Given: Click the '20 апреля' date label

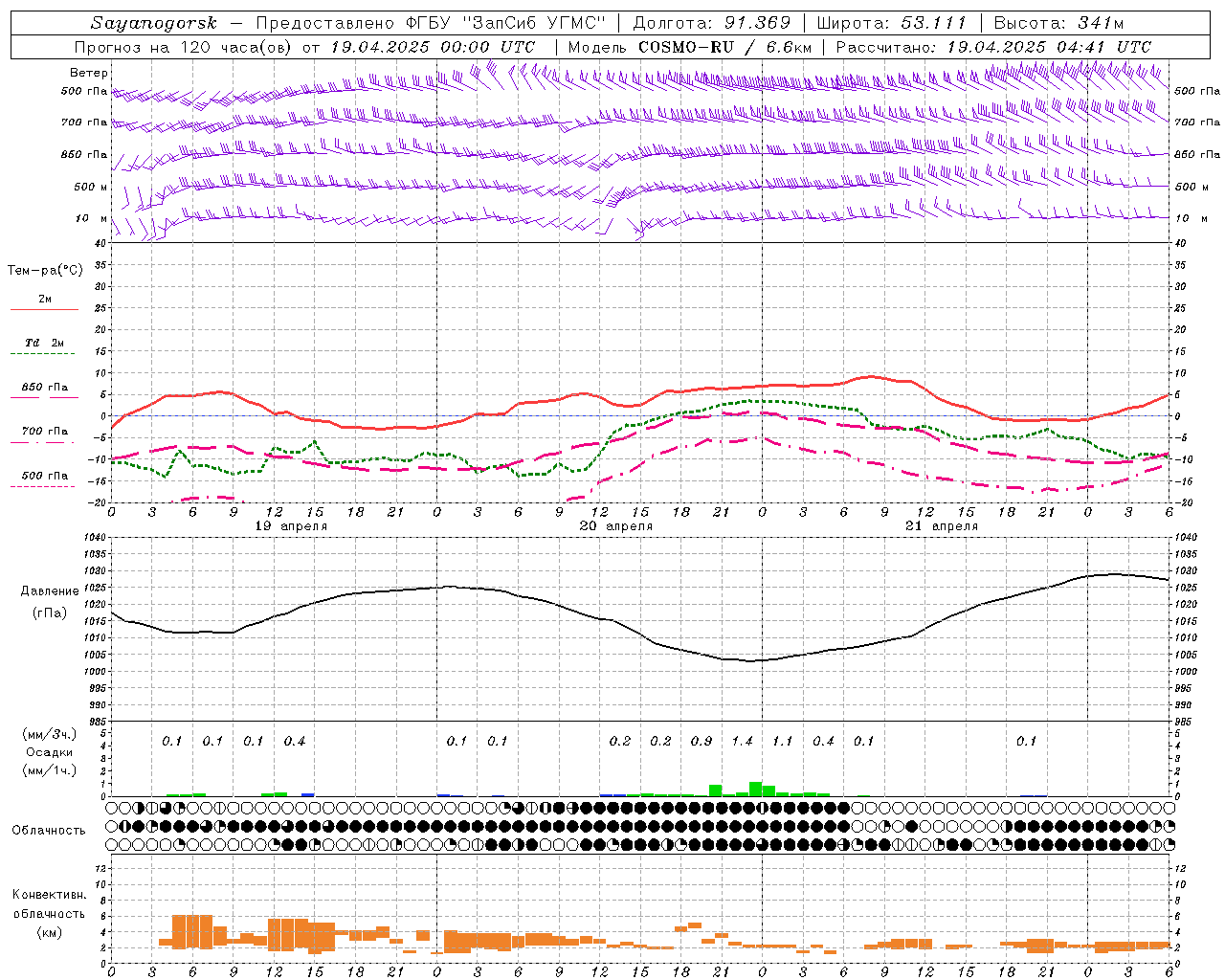Looking at the screenshot, I should point(616,525).
